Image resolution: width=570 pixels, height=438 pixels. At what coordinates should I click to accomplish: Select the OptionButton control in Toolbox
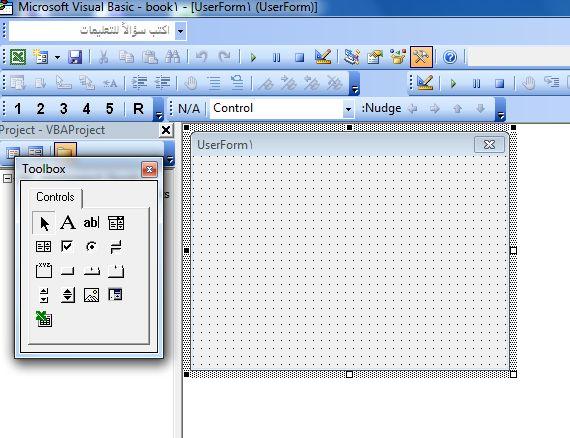point(91,247)
